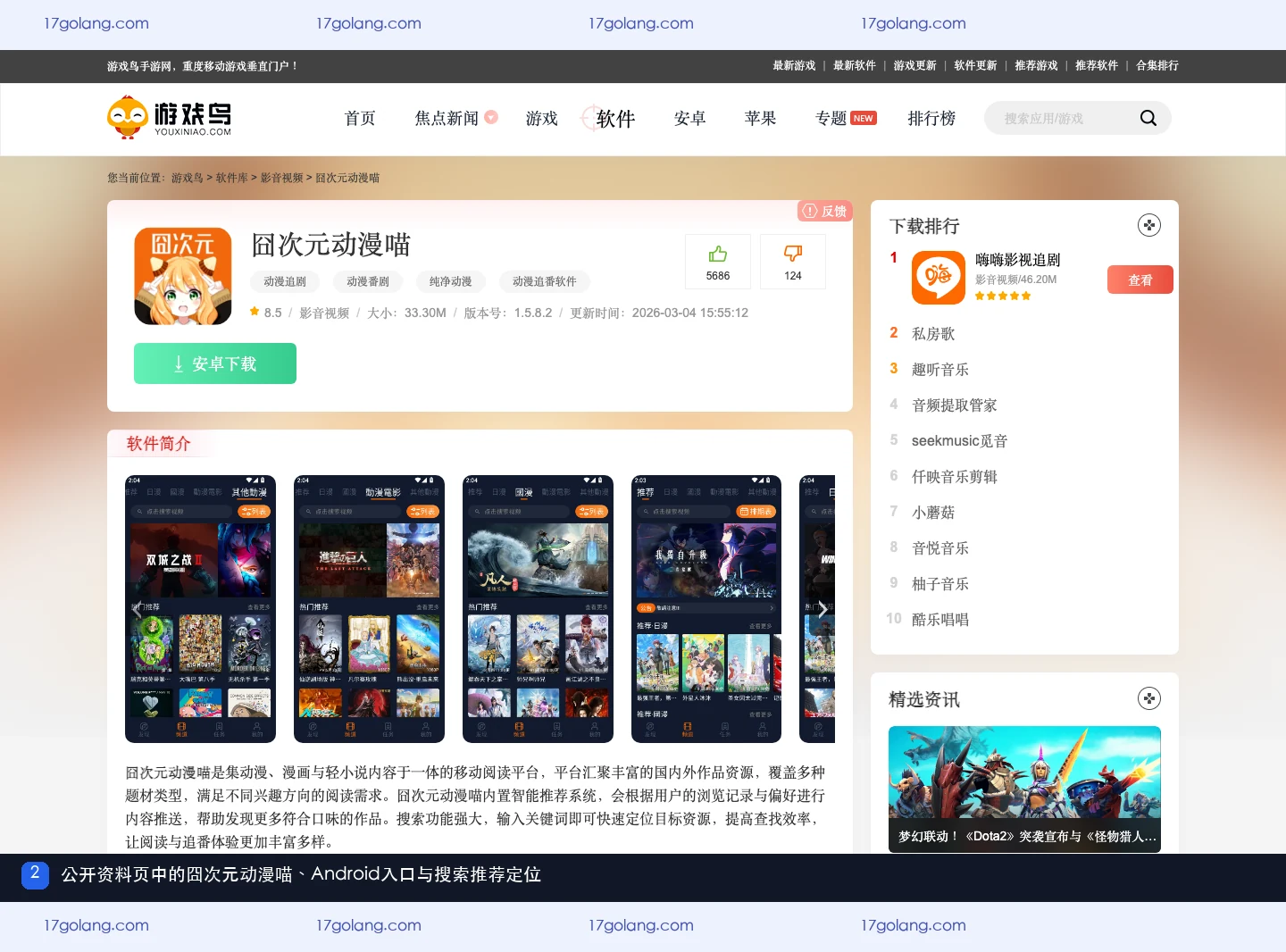Open ranking entry 音频提取管家
The width and height of the screenshot is (1286, 952).
coord(955,405)
